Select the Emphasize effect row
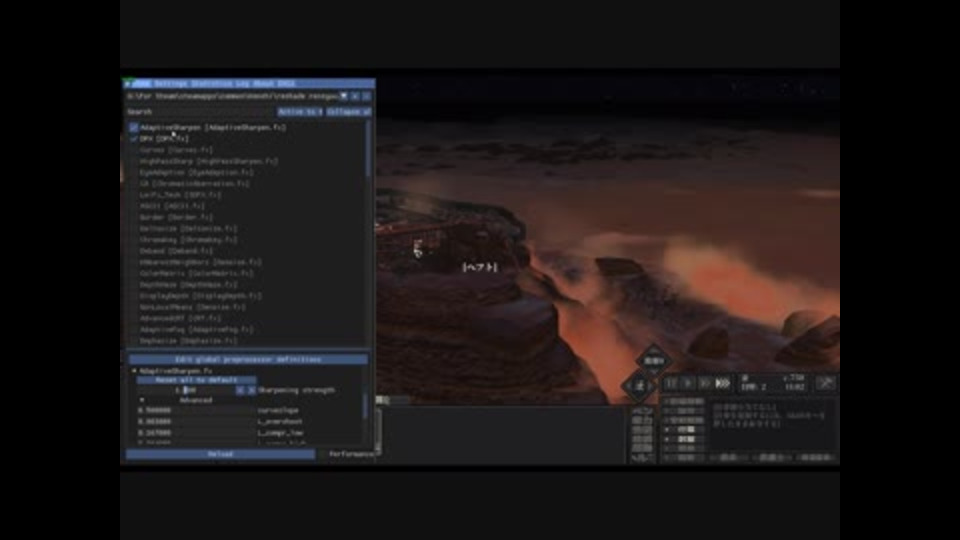Image resolution: width=960 pixels, height=540 pixels. (x=189, y=341)
